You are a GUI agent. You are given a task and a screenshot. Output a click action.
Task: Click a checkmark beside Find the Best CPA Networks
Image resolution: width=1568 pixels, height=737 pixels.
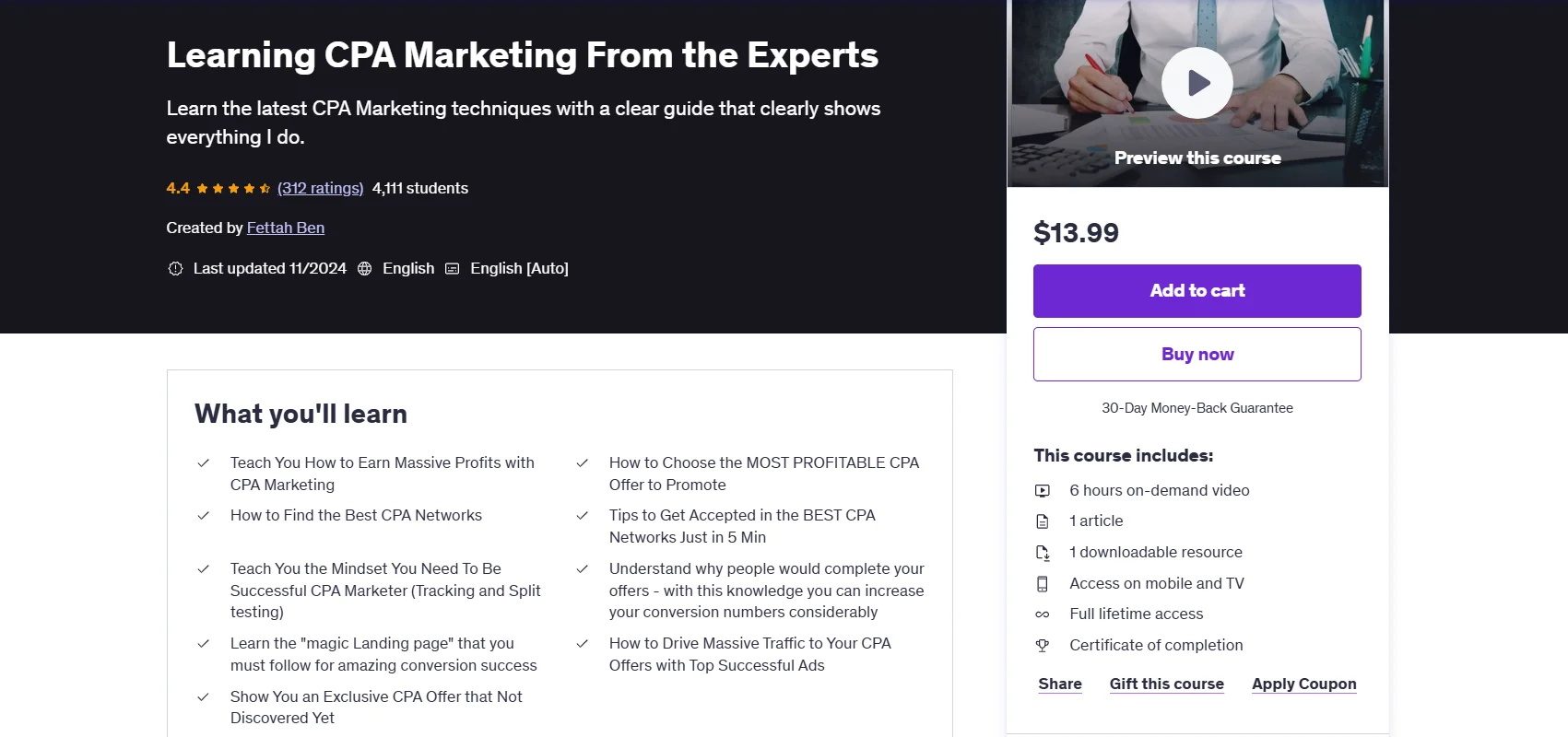click(x=204, y=515)
